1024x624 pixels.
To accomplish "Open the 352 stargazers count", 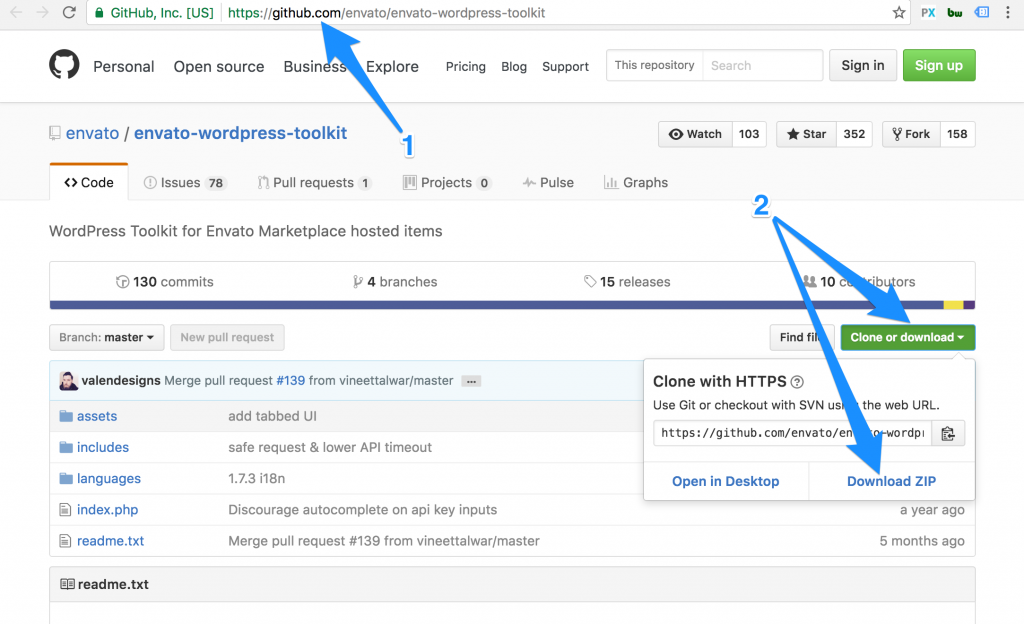I will coord(854,134).
